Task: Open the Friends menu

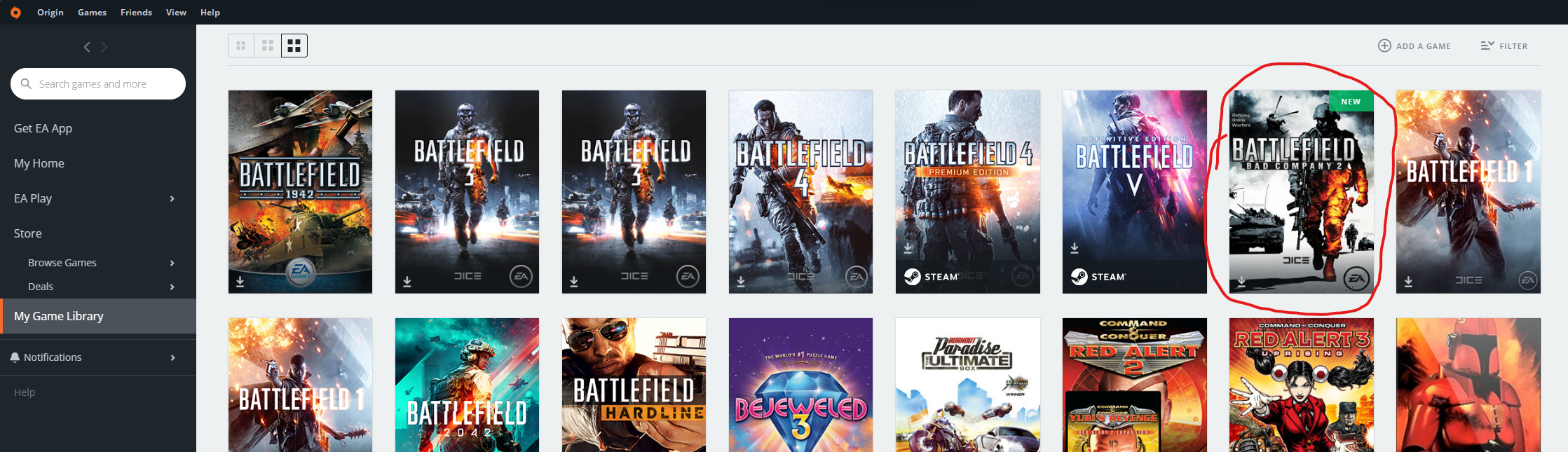Action: (x=136, y=13)
